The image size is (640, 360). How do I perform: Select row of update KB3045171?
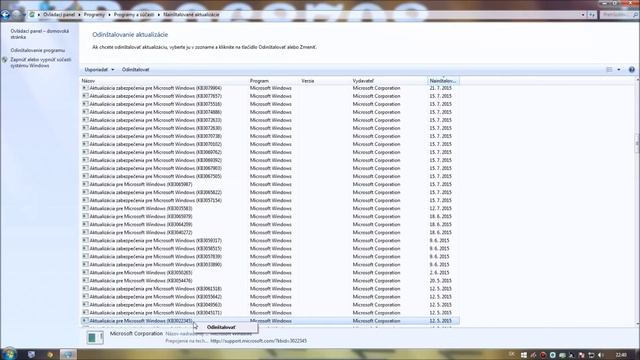tap(270, 313)
